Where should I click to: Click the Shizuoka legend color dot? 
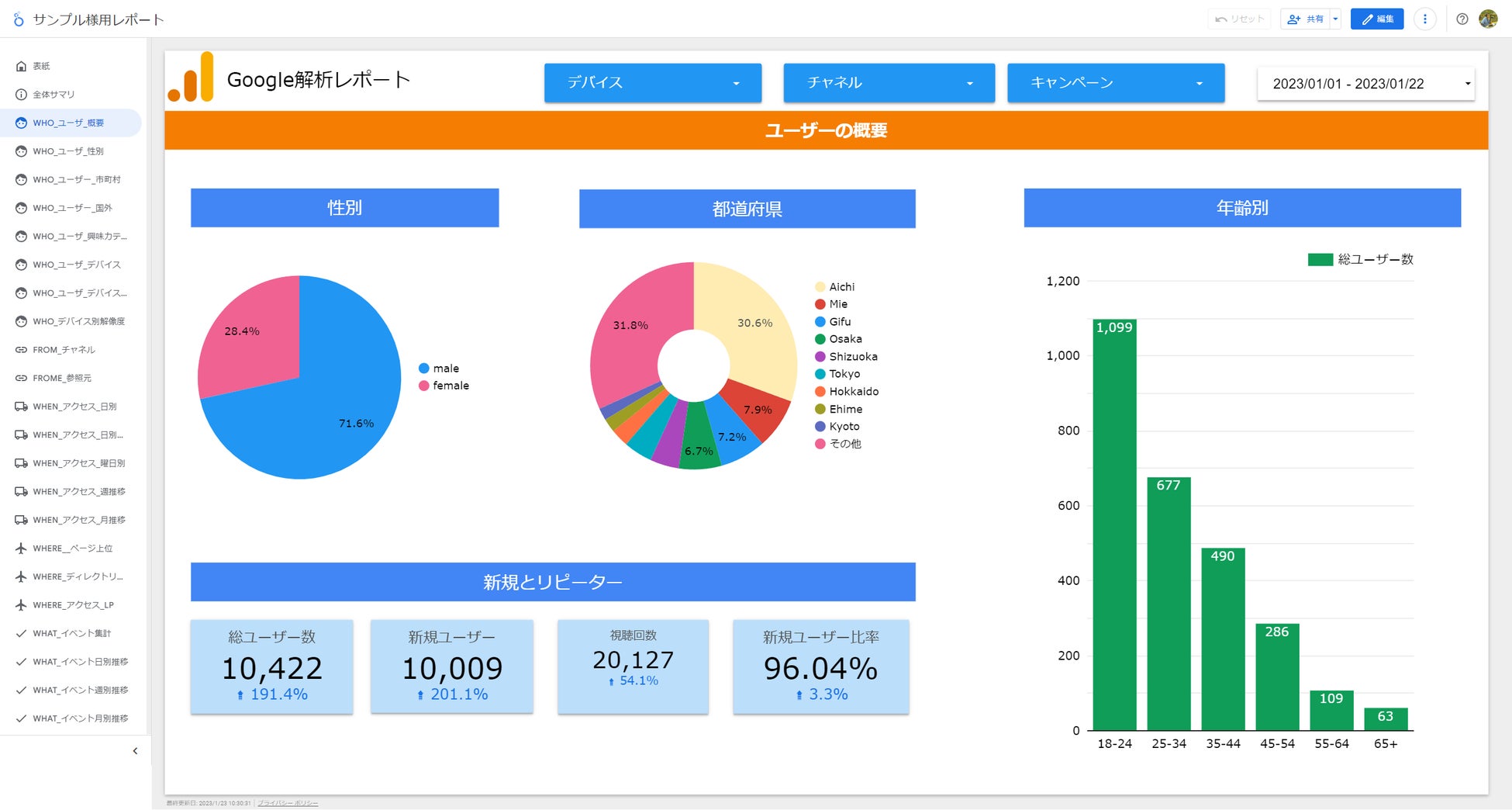point(820,357)
